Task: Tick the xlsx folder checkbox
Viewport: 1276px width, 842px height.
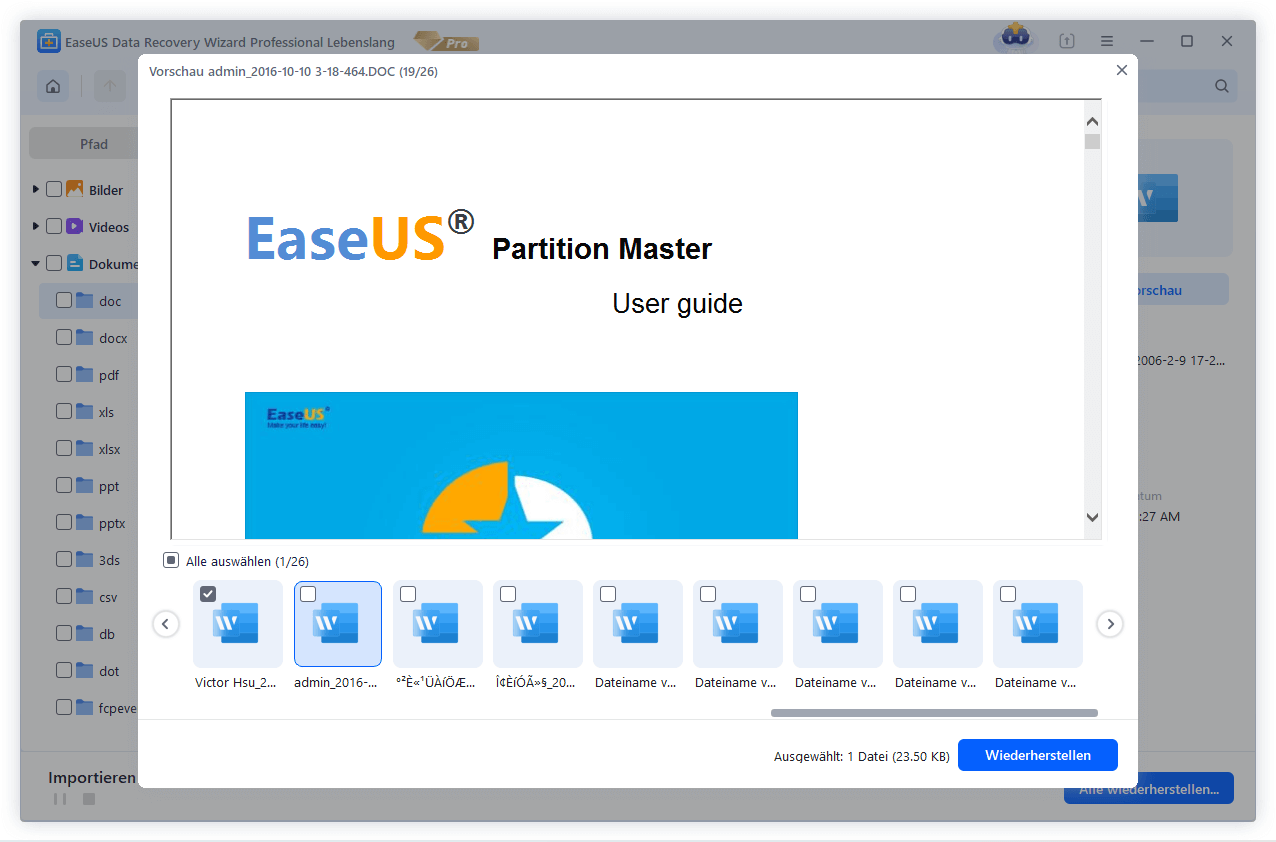Action: [64, 448]
